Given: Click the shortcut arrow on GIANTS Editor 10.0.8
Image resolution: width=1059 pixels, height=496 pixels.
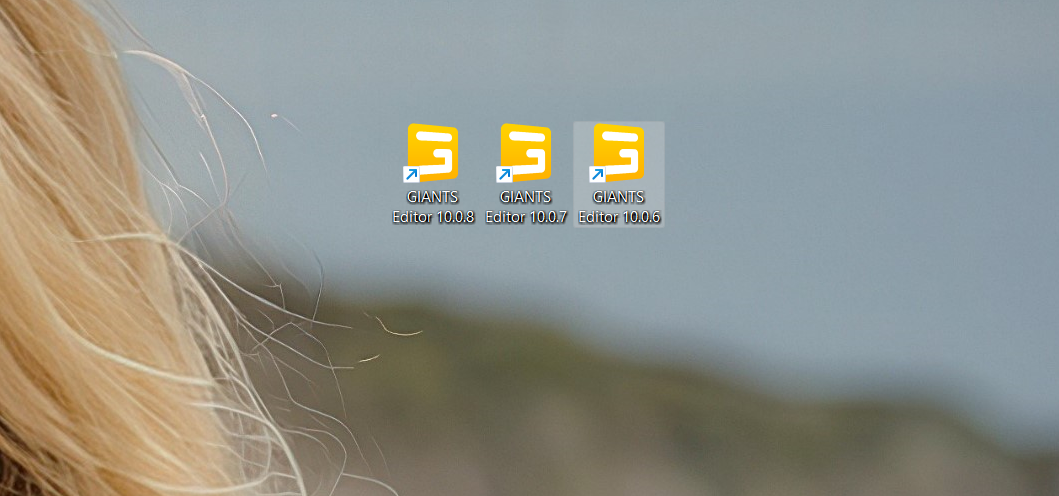Looking at the screenshot, I should pos(411,175).
